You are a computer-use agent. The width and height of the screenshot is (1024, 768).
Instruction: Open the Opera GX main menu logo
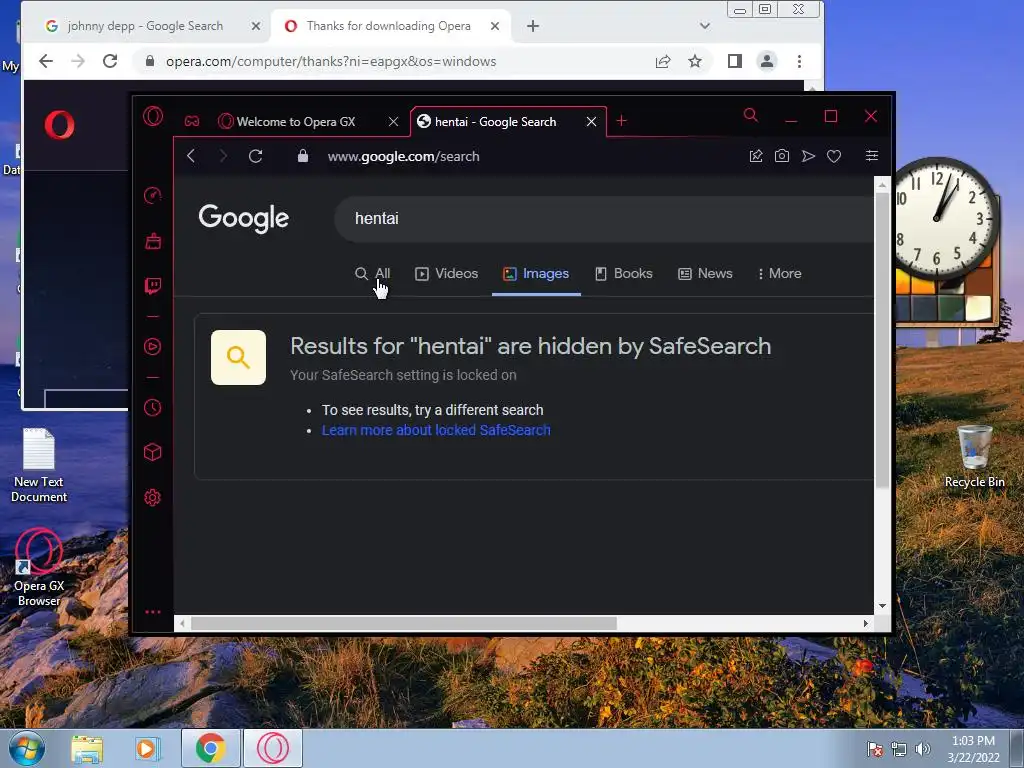click(x=153, y=116)
